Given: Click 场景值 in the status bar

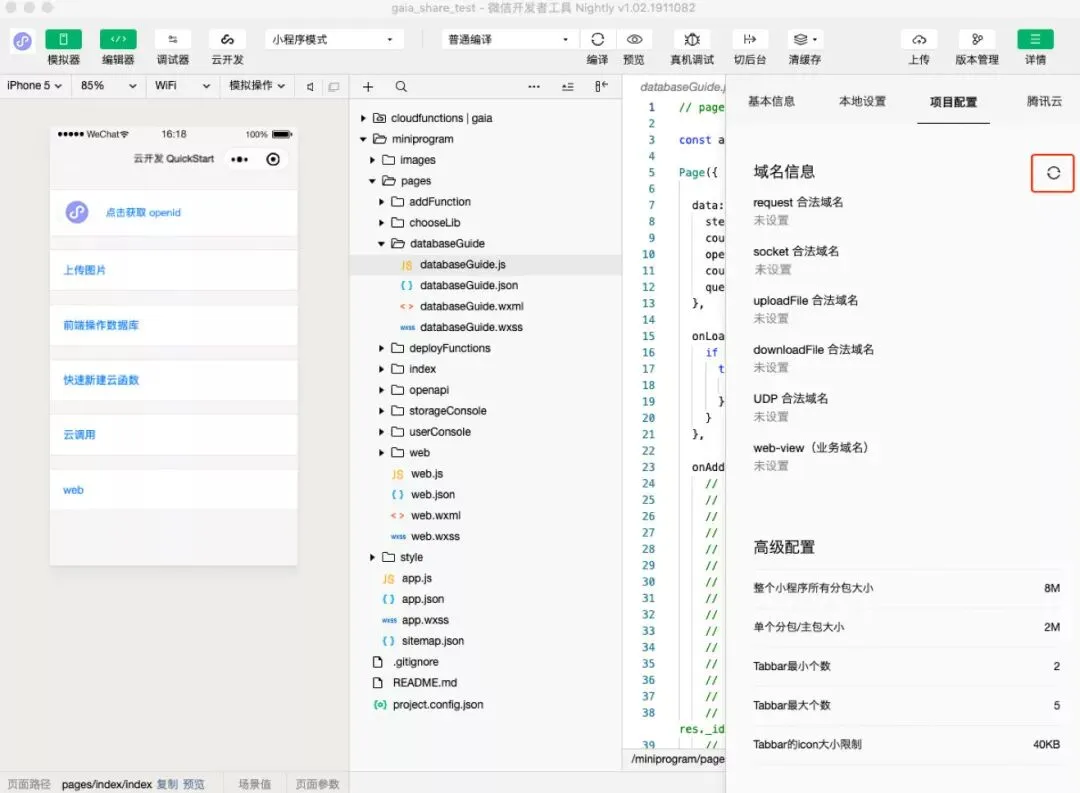Looking at the screenshot, I should (254, 784).
